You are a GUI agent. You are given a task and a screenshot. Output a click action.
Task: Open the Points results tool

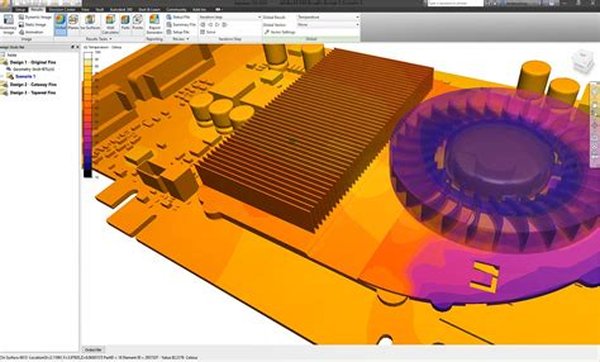click(x=137, y=23)
